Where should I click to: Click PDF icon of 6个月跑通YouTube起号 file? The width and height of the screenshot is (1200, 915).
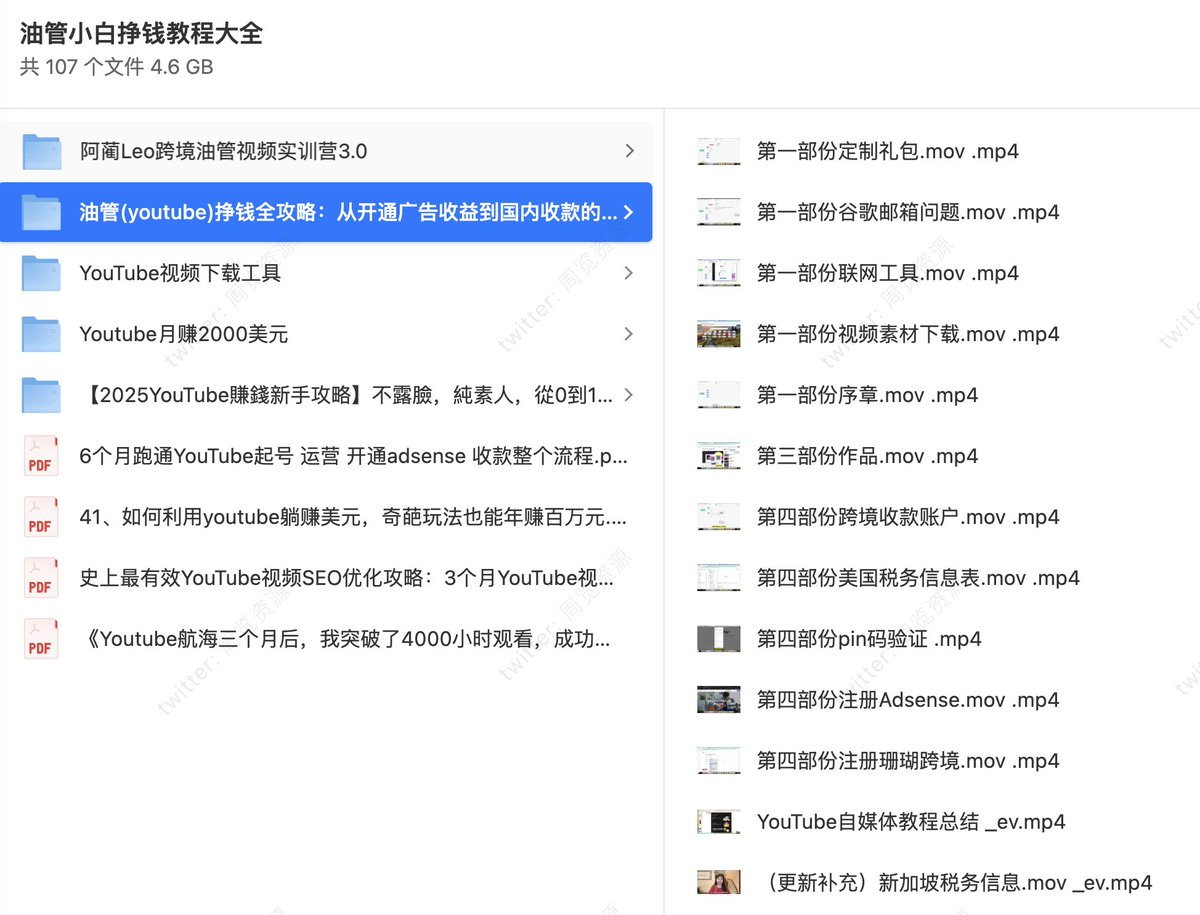tap(41, 456)
